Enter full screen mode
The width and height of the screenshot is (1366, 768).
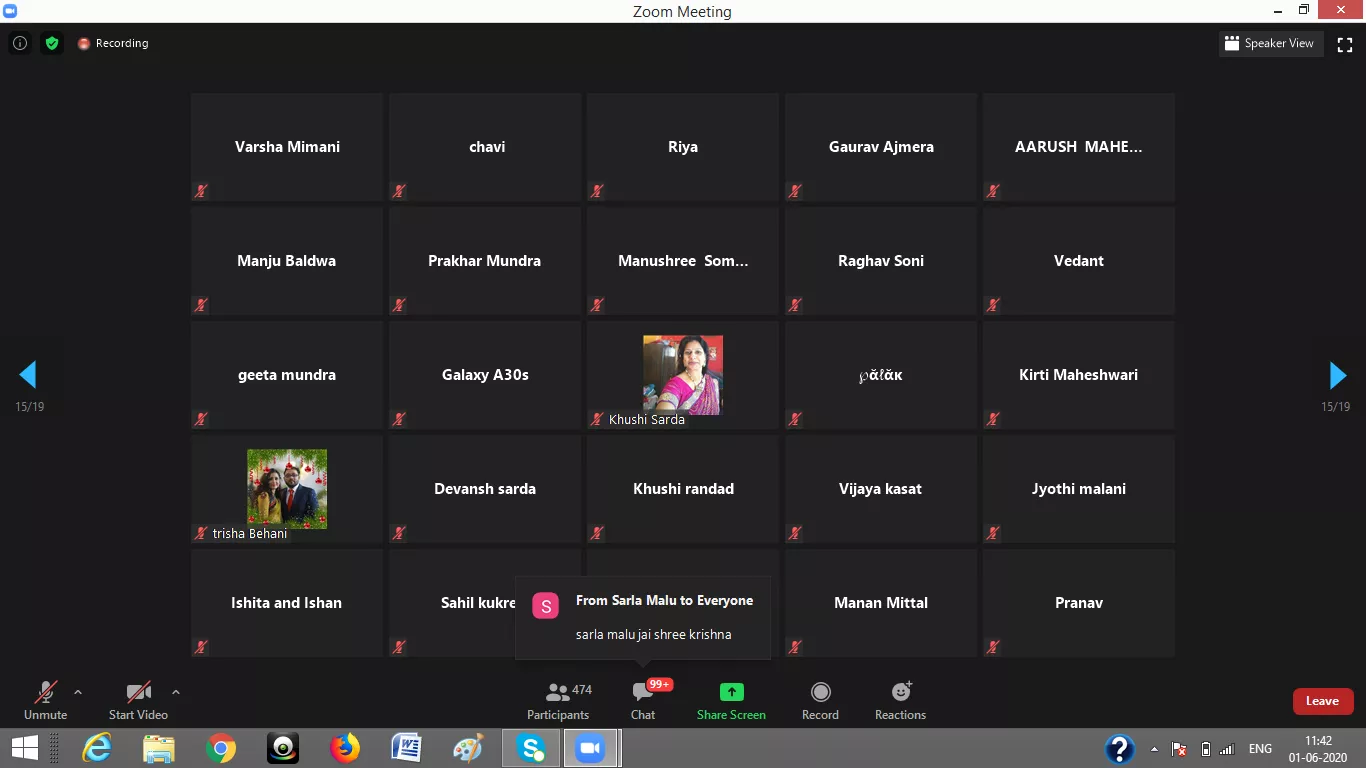(x=1345, y=44)
